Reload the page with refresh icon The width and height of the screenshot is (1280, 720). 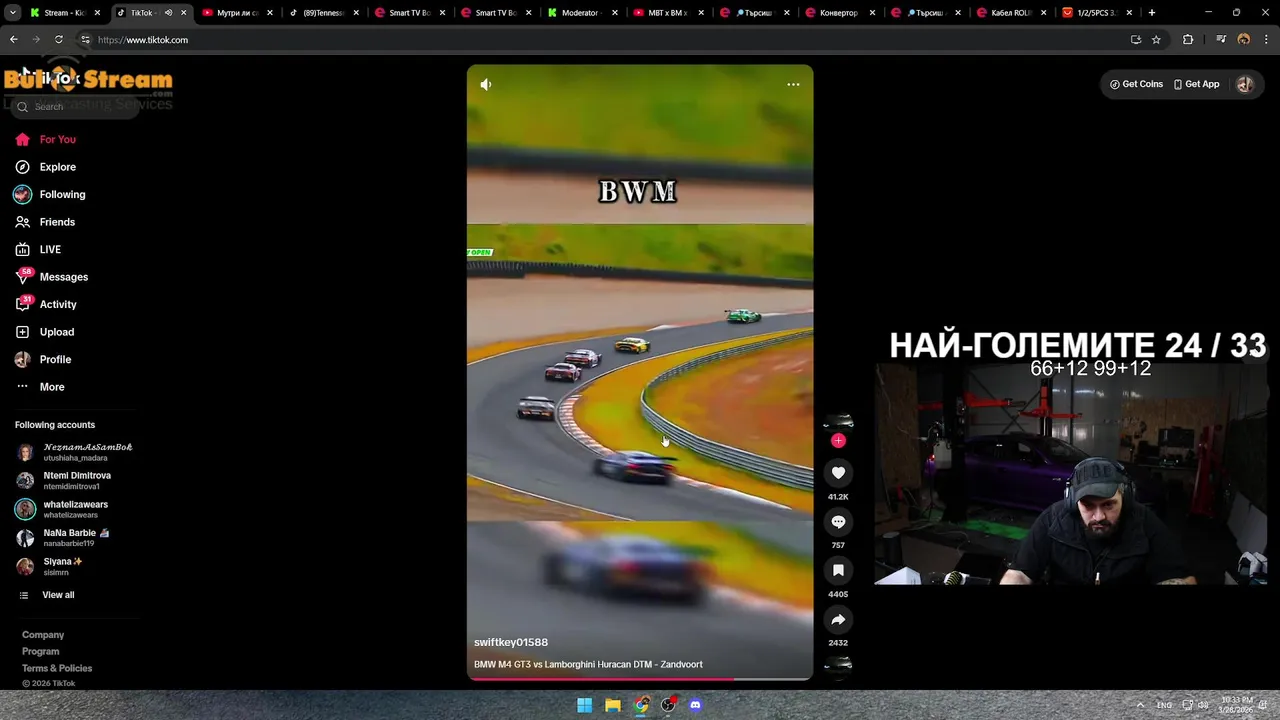59,40
